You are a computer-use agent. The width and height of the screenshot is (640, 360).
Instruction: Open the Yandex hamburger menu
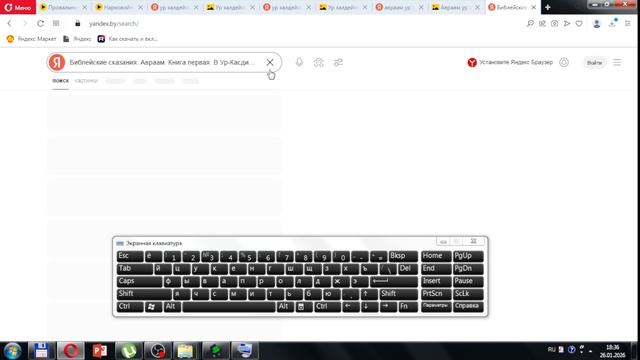(617, 62)
